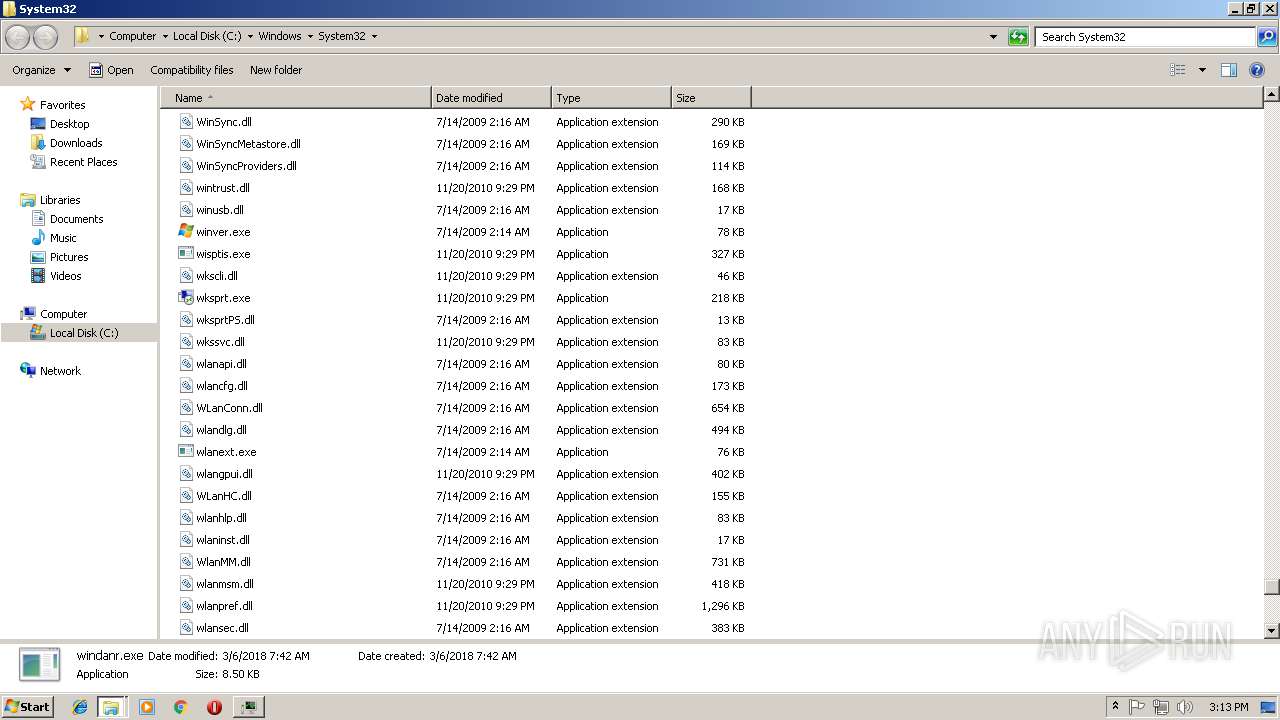The height and width of the screenshot is (720, 1280).
Task: Select Libraries in the navigation pane
Action: click(x=60, y=200)
